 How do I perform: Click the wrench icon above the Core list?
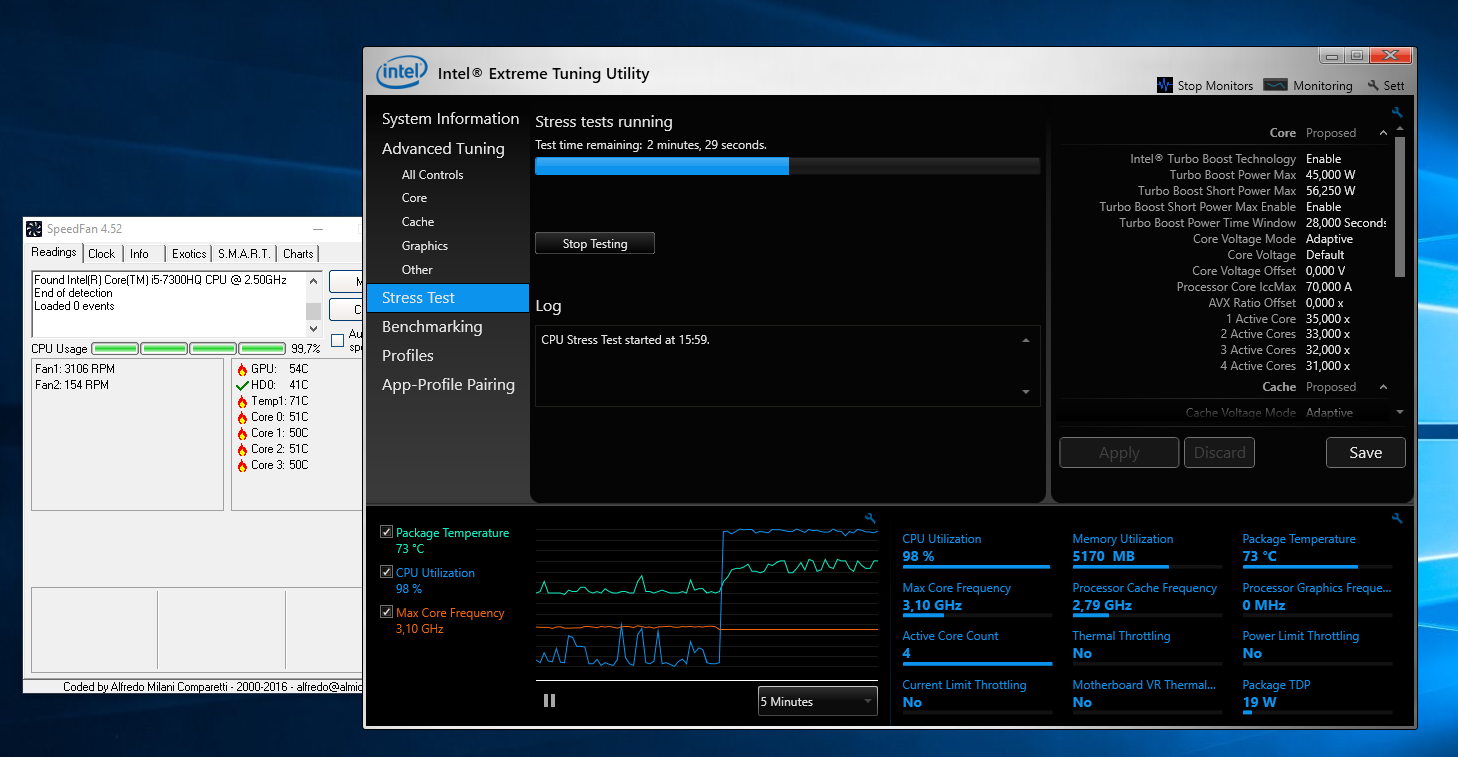coord(1397,113)
